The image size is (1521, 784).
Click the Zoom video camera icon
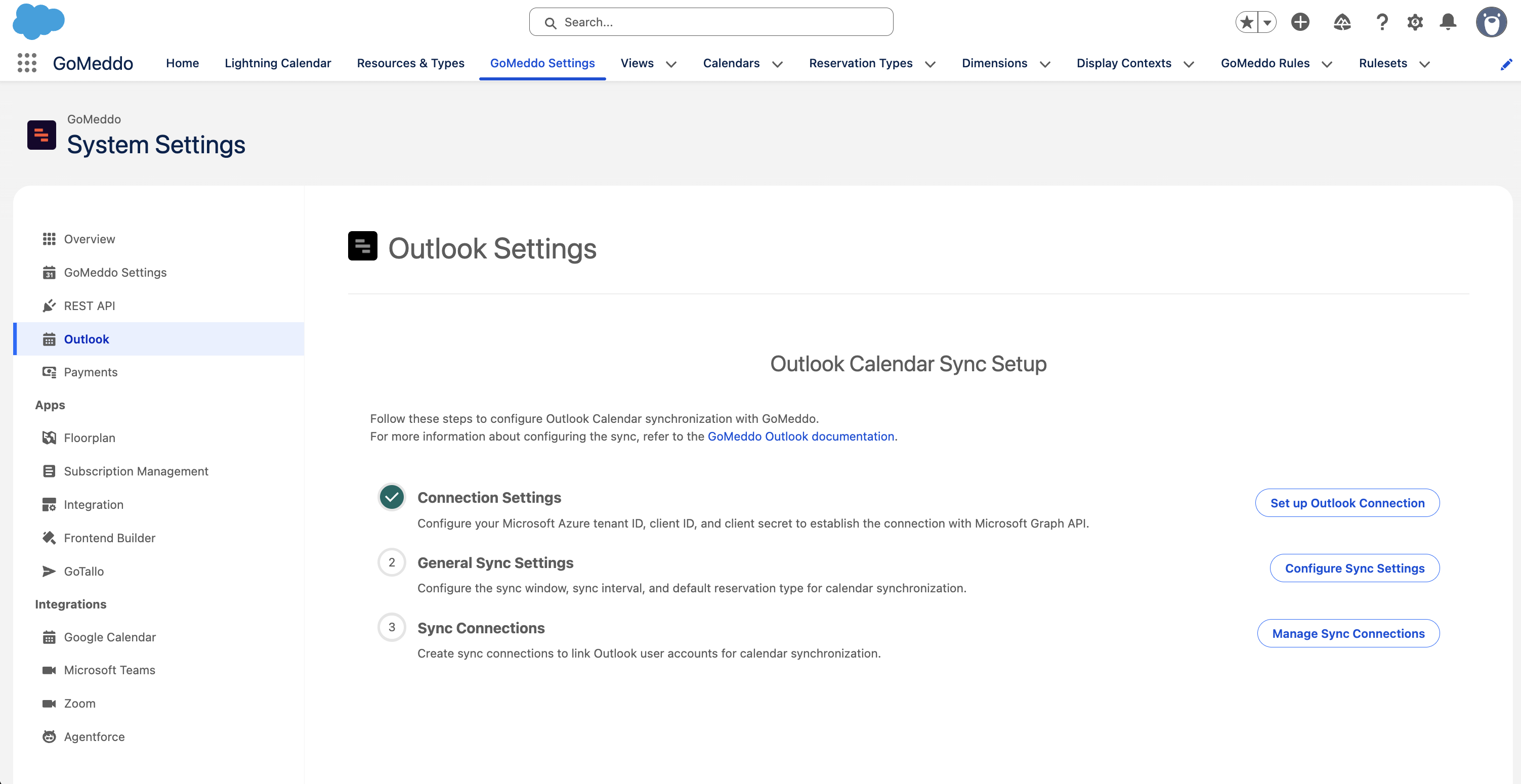[x=49, y=703]
